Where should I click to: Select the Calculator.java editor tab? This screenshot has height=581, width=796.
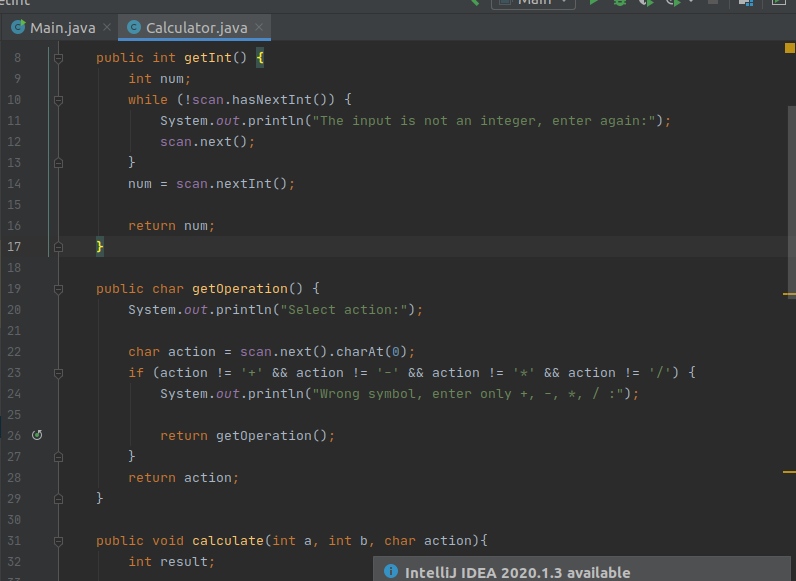pyautogui.click(x=194, y=27)
